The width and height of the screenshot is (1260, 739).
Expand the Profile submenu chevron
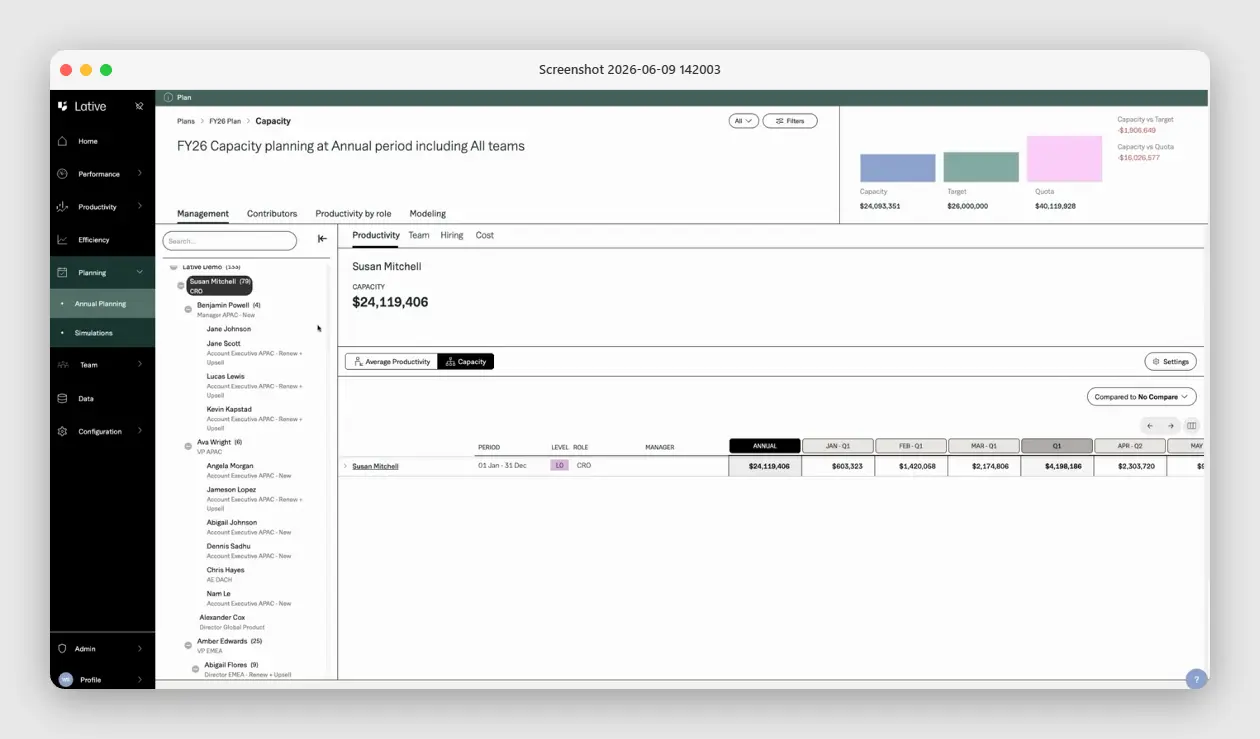(139, 679)
